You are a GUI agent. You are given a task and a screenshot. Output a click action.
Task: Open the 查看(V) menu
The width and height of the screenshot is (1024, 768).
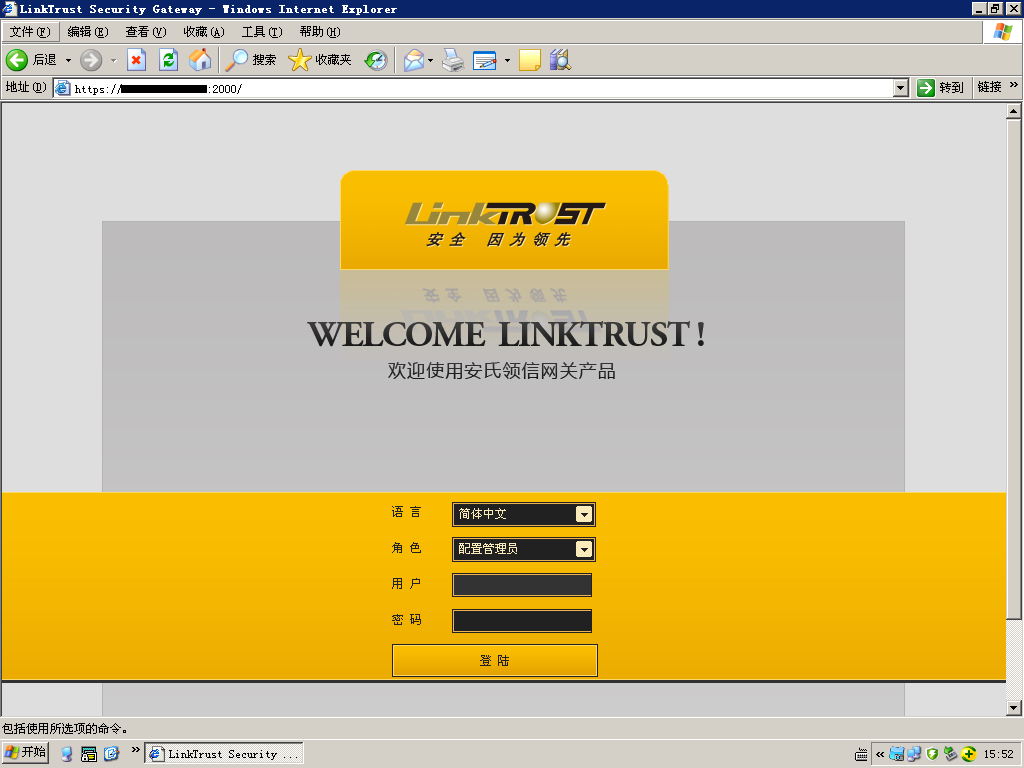[146, 32]
